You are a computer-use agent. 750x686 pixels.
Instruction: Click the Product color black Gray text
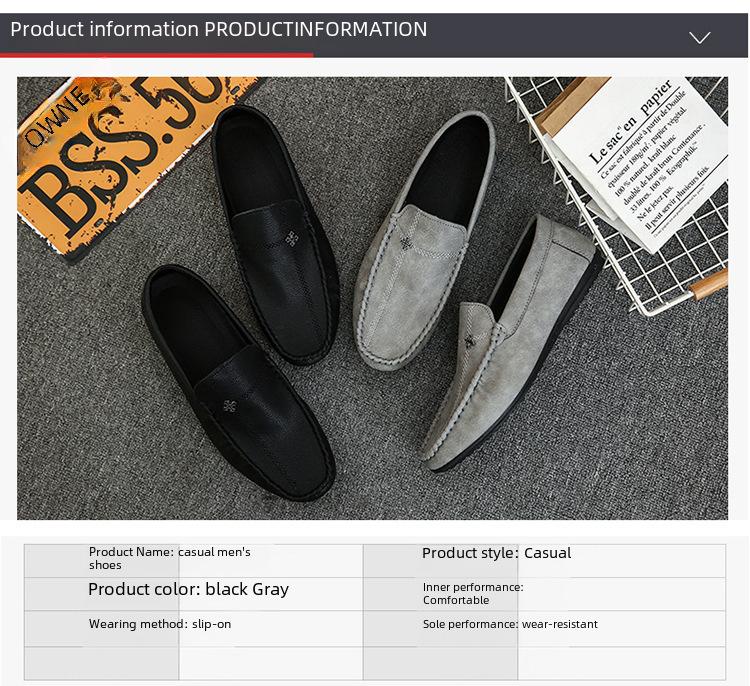coord(188,589)
